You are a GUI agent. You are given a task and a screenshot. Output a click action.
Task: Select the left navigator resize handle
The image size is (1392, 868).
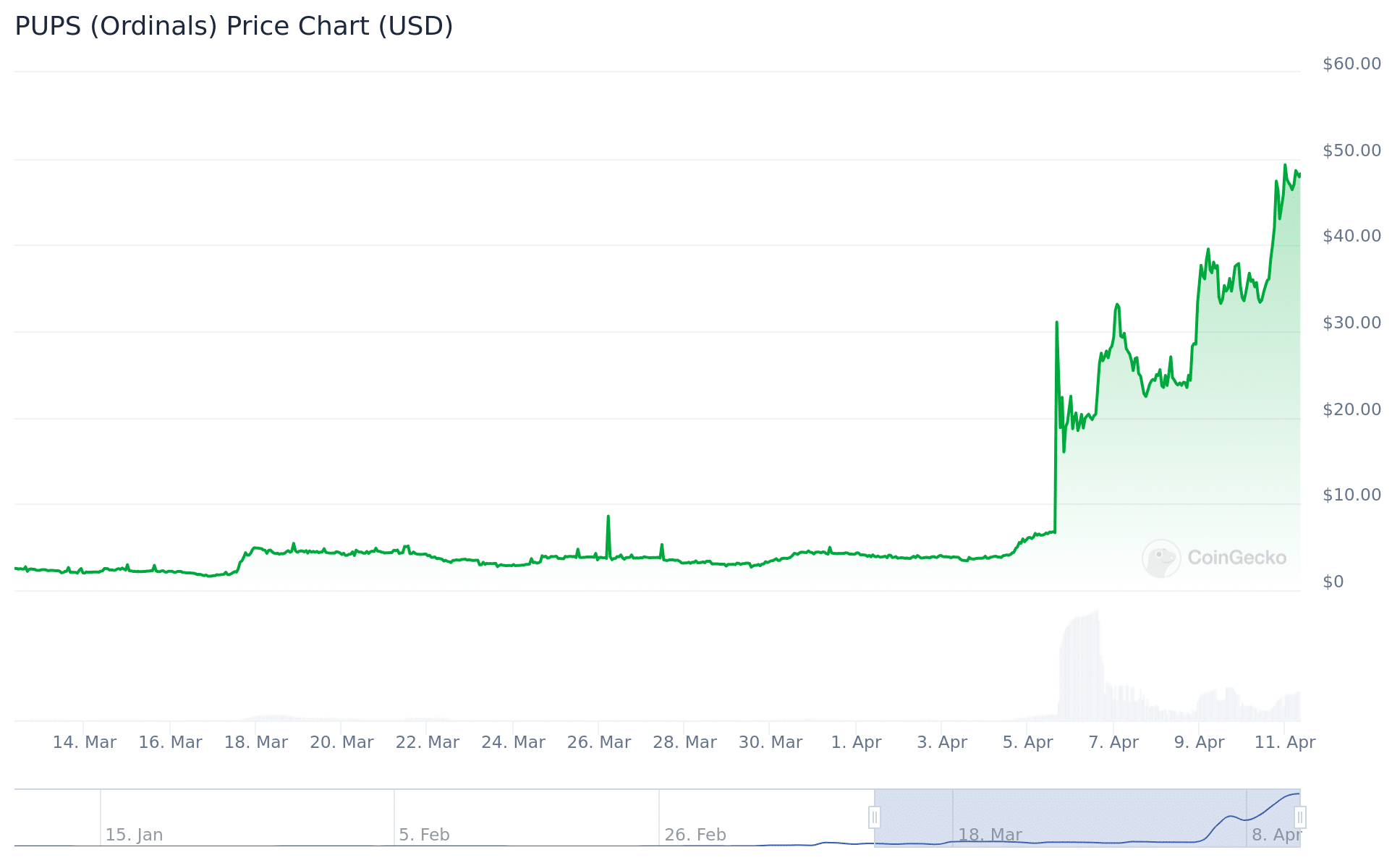[x=875, y=816]
